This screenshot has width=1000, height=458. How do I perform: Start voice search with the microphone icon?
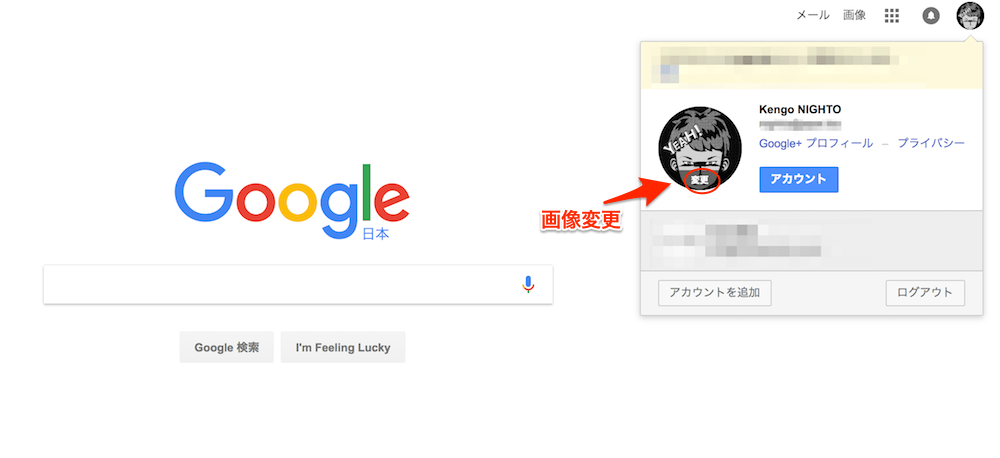click(x=528, y=284)
